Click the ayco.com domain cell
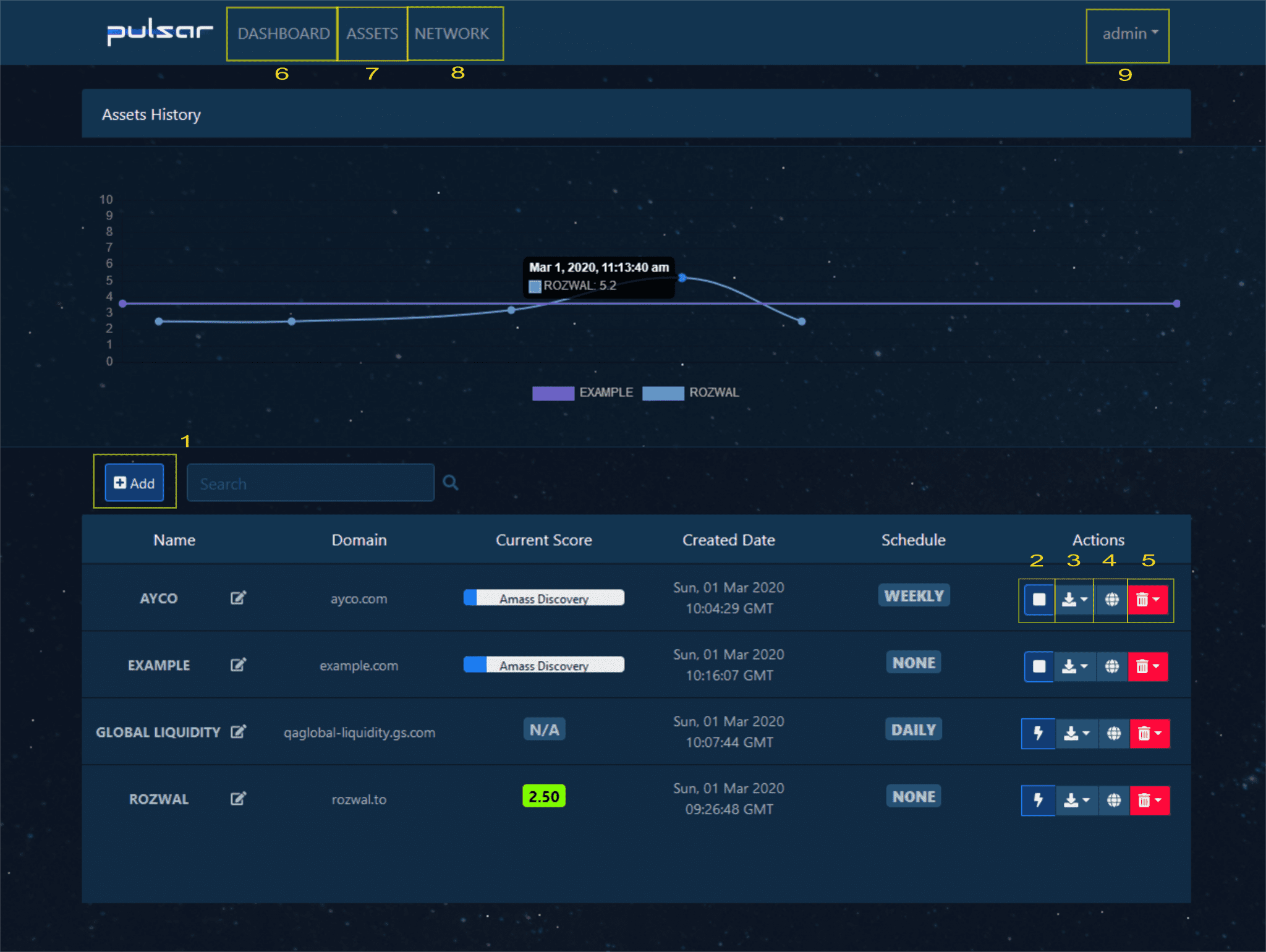The image size is (1266, 952). point(359,598)
